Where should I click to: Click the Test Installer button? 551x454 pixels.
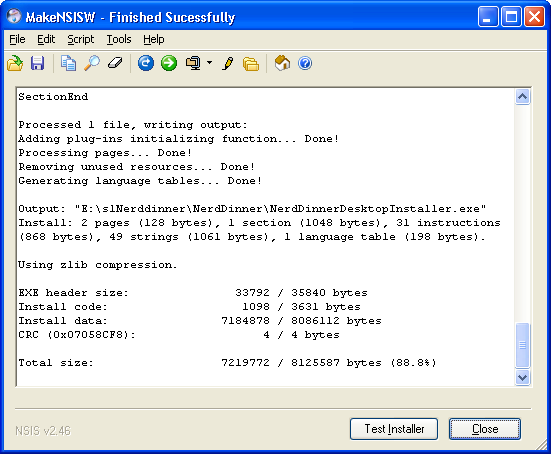(x=394, y=429)
